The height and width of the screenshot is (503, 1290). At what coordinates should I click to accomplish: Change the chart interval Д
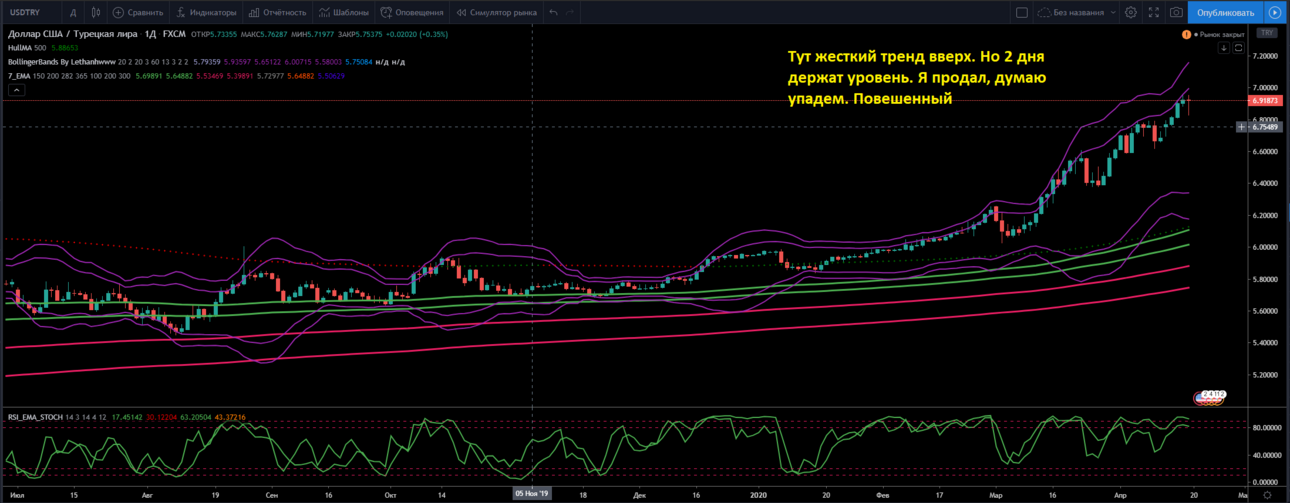point(73,13)
